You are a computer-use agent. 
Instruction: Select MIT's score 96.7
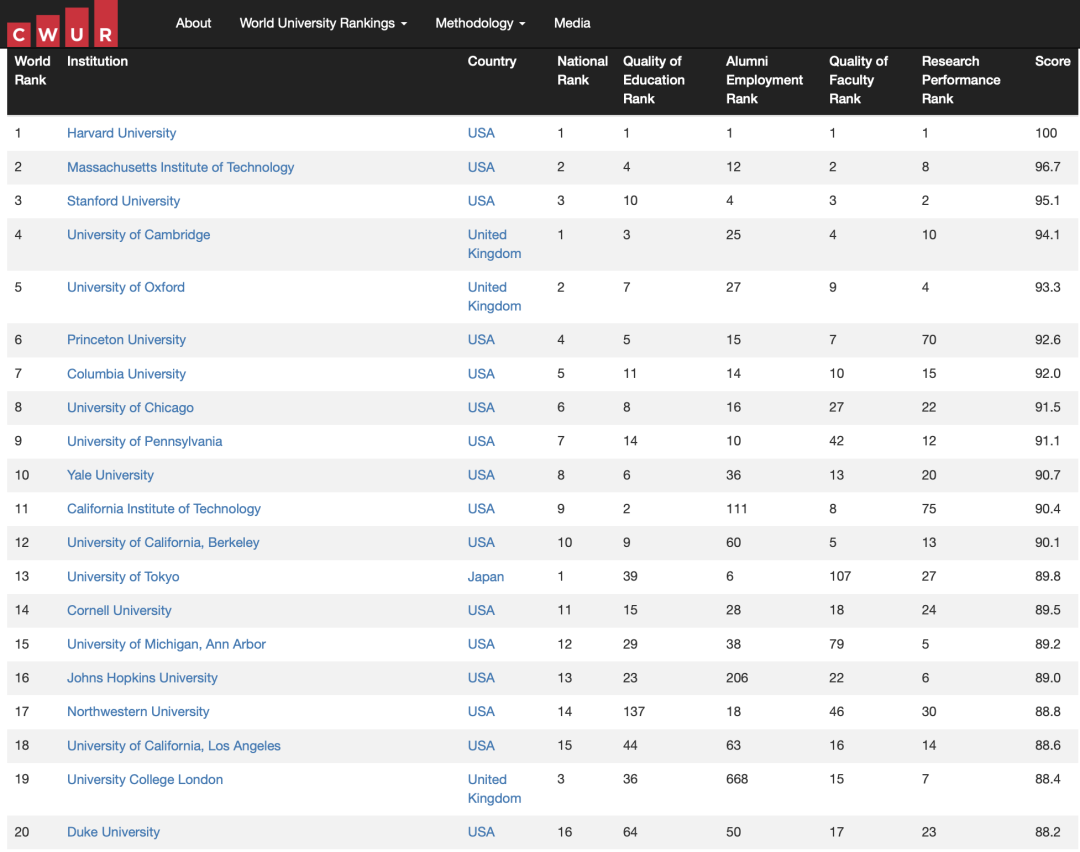(x=1047, y=167)
